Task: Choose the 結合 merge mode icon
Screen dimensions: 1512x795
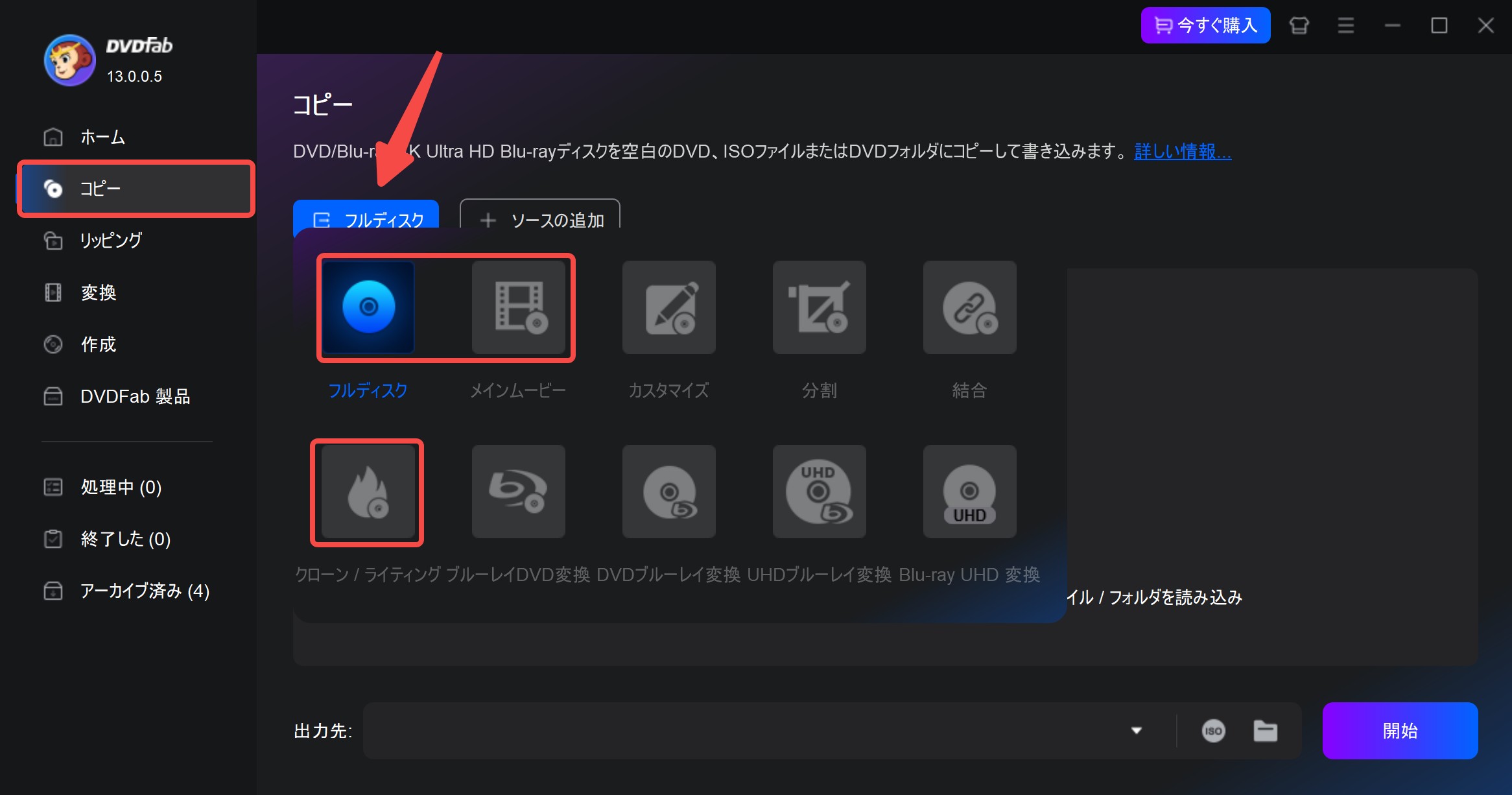Action: pos(970,307)
